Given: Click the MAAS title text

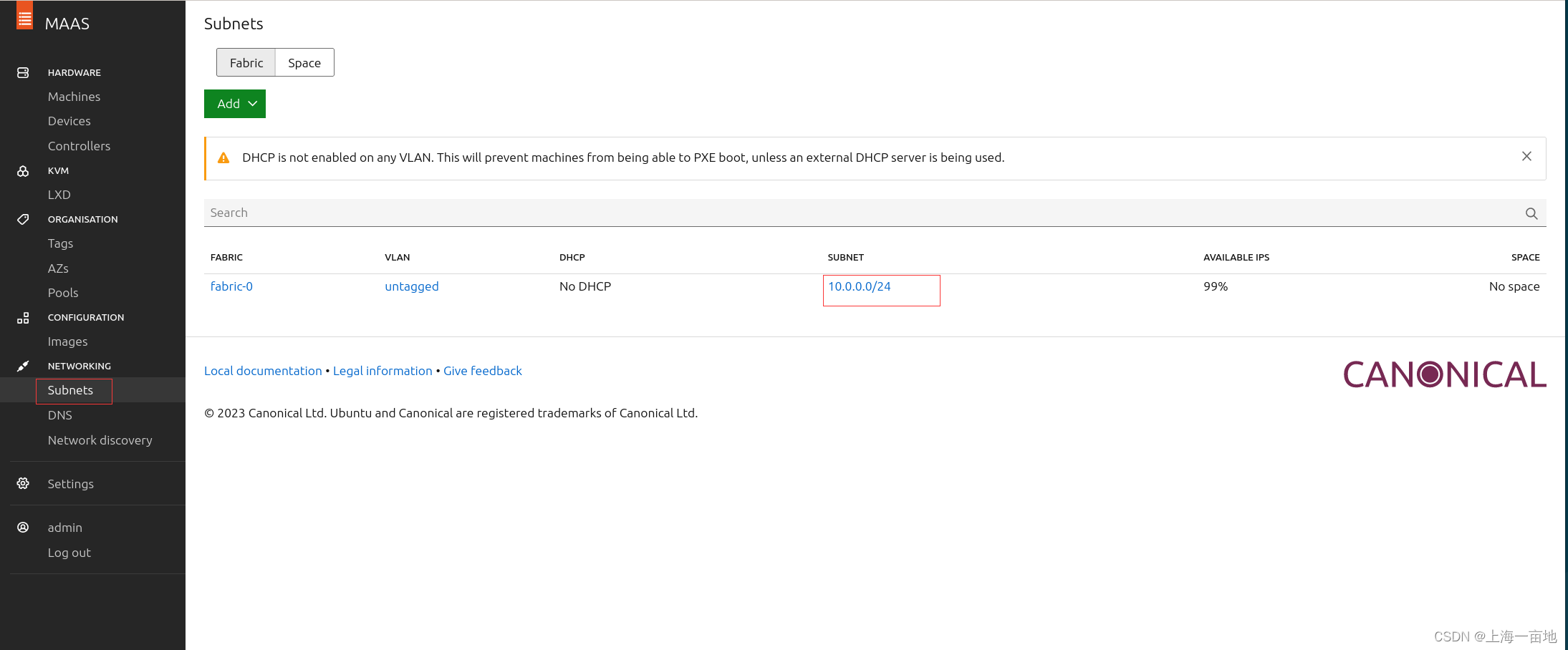Looking at the screenshot, I should tap(67, 24).
